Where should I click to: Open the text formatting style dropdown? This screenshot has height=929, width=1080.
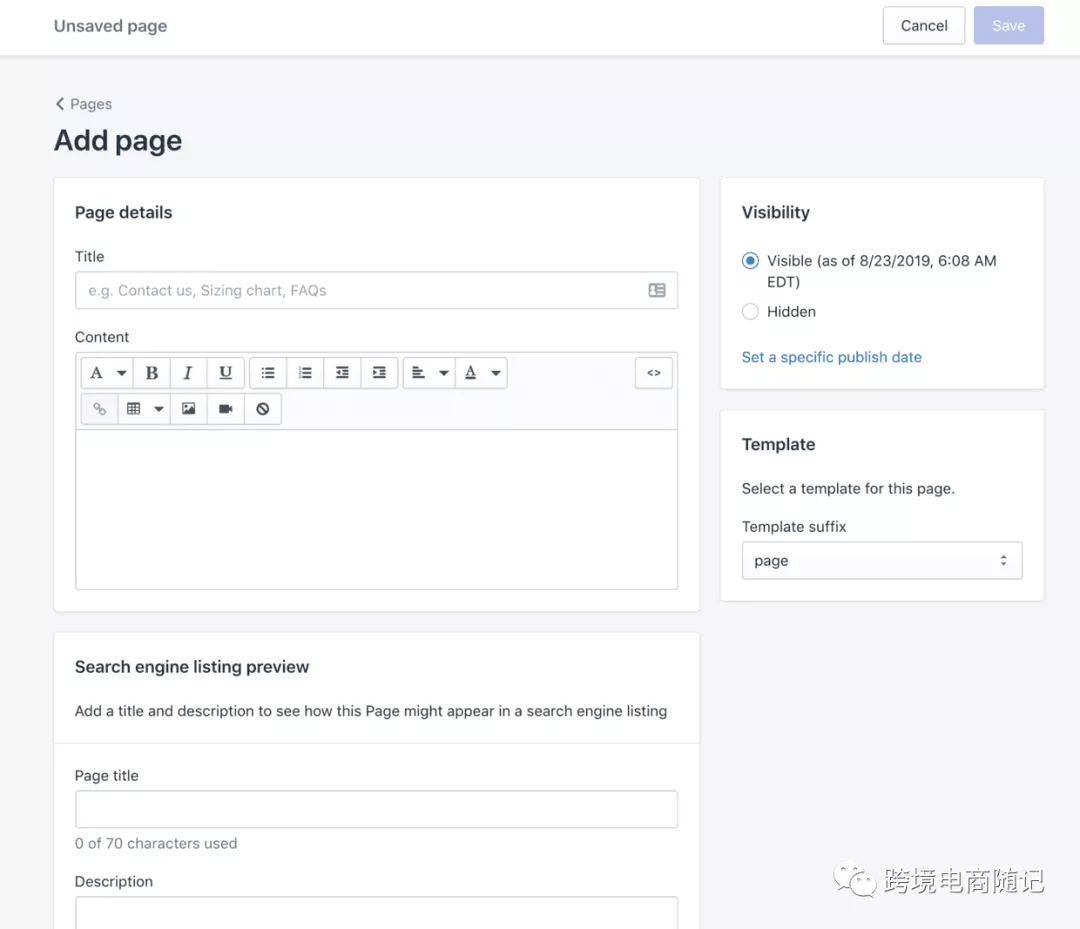pos(107,373)
